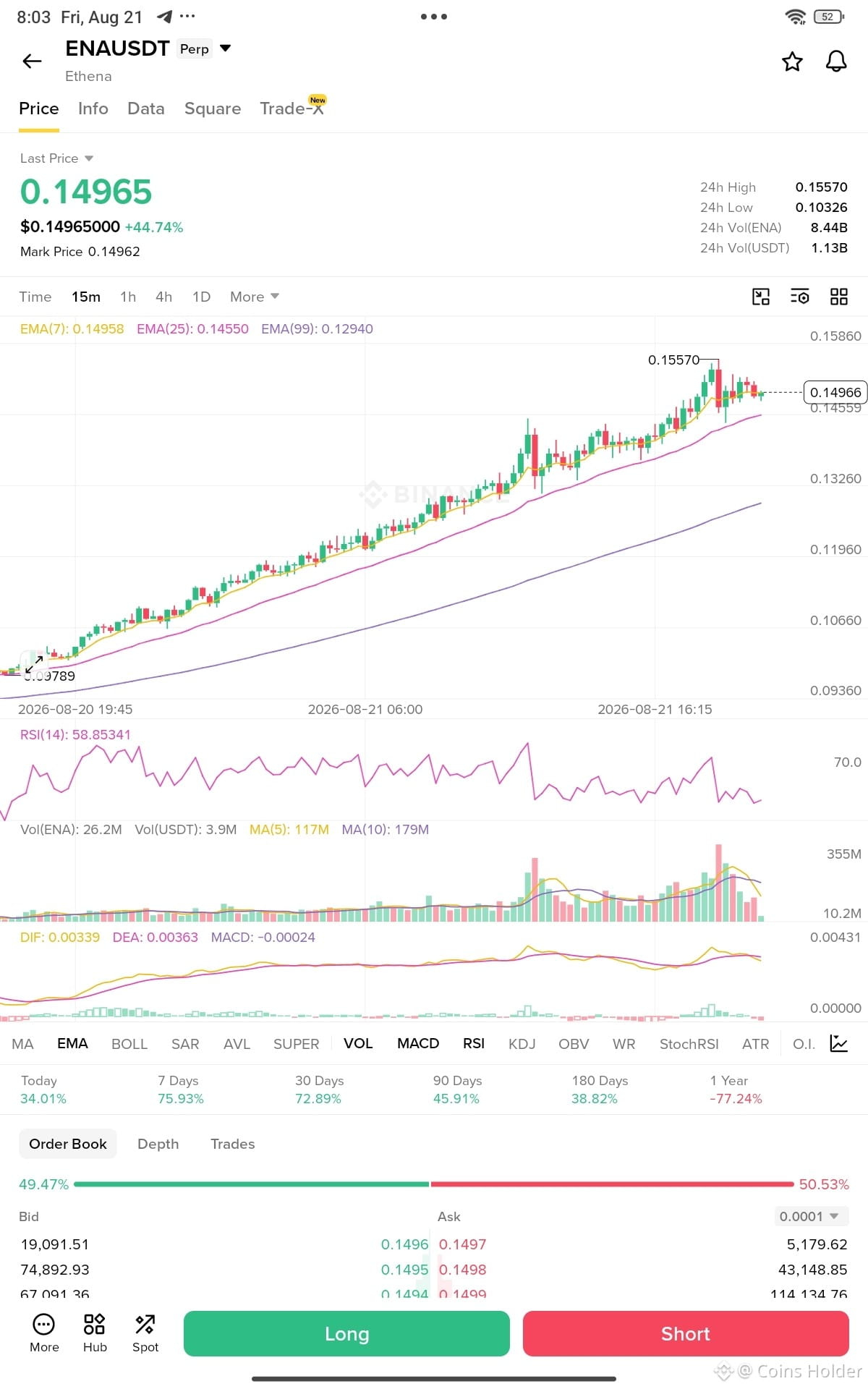The width and height of the screenshot is (868, 1389).
Task: Tap the Wi-Fi status icon
Action: [796, 17]
